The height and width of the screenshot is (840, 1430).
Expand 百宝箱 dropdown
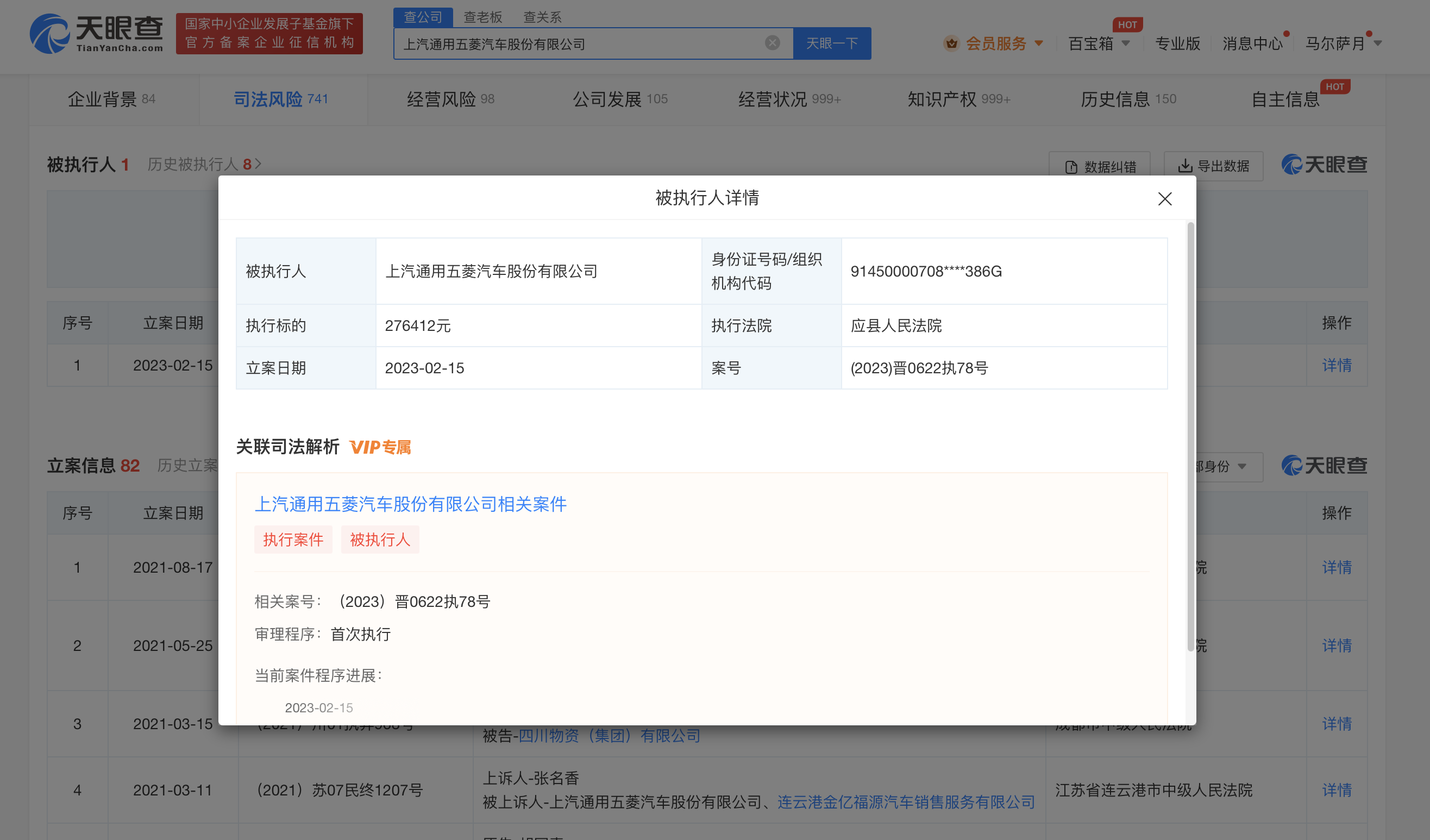pyautogui.click(x=1126, y=43)
